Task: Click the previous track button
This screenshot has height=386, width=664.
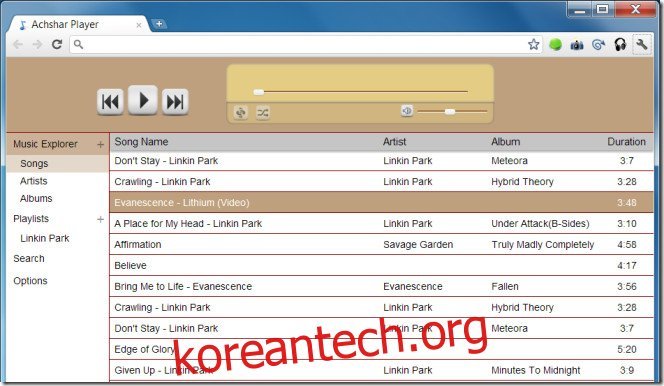Action: click(110, 102)
